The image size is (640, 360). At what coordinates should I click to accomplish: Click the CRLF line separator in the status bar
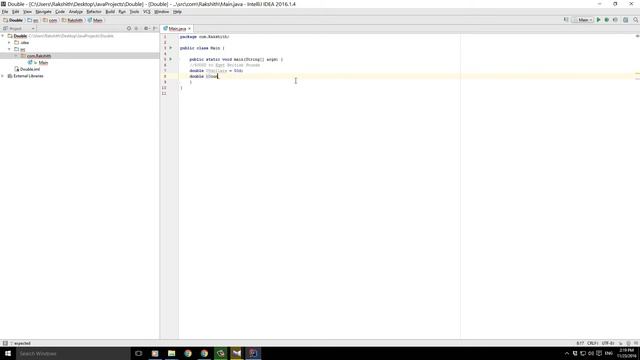click(593, 343)
